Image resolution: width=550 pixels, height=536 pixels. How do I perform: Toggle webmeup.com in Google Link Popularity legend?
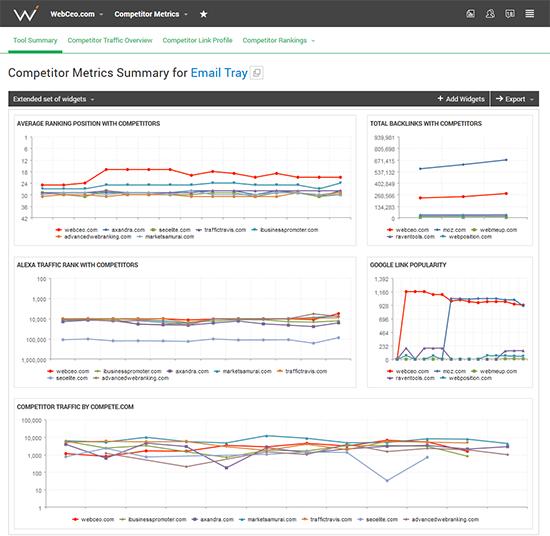494,371
